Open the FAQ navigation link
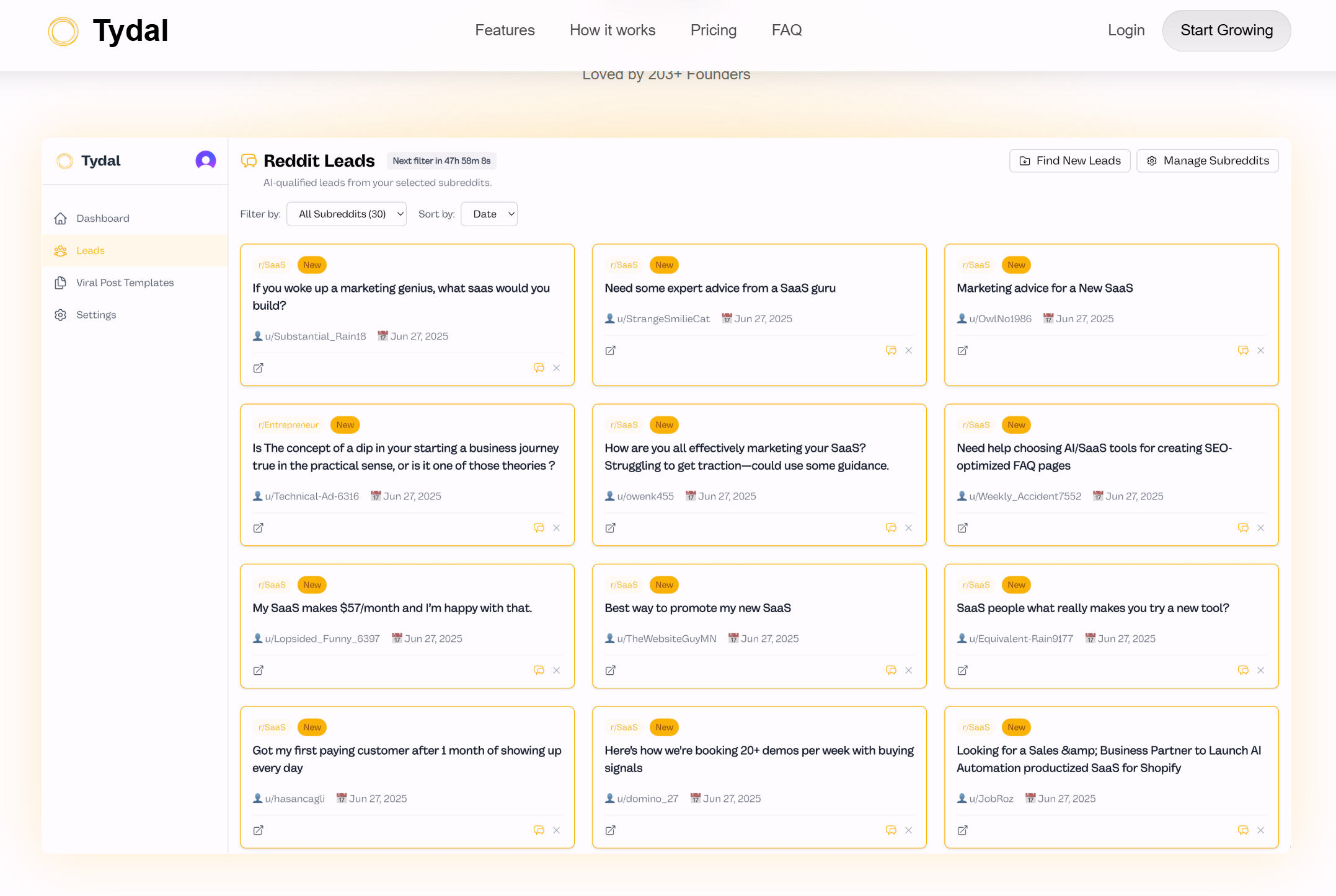 [x=787, y=30]
